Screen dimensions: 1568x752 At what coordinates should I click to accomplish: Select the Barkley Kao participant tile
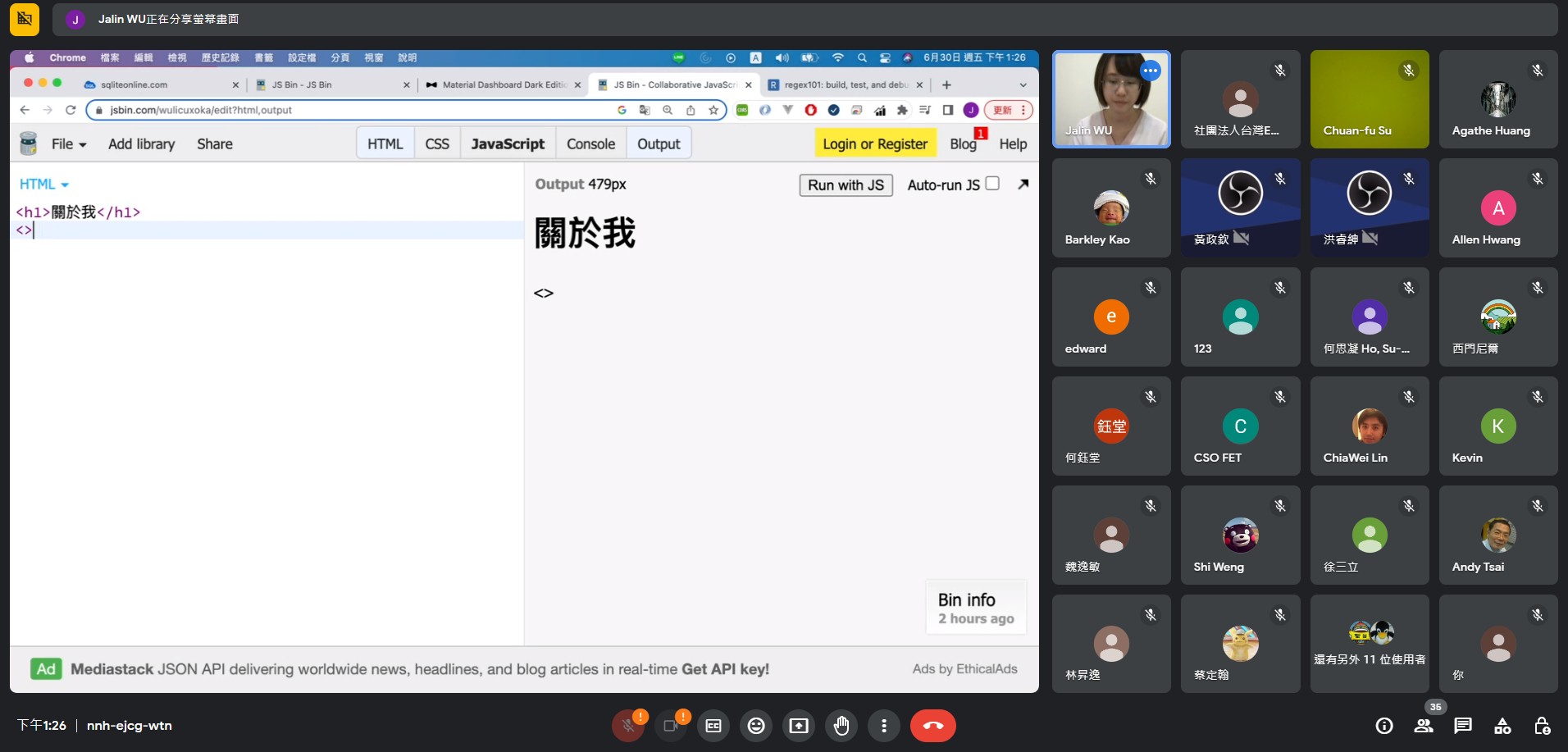(x=1111, y=208)
